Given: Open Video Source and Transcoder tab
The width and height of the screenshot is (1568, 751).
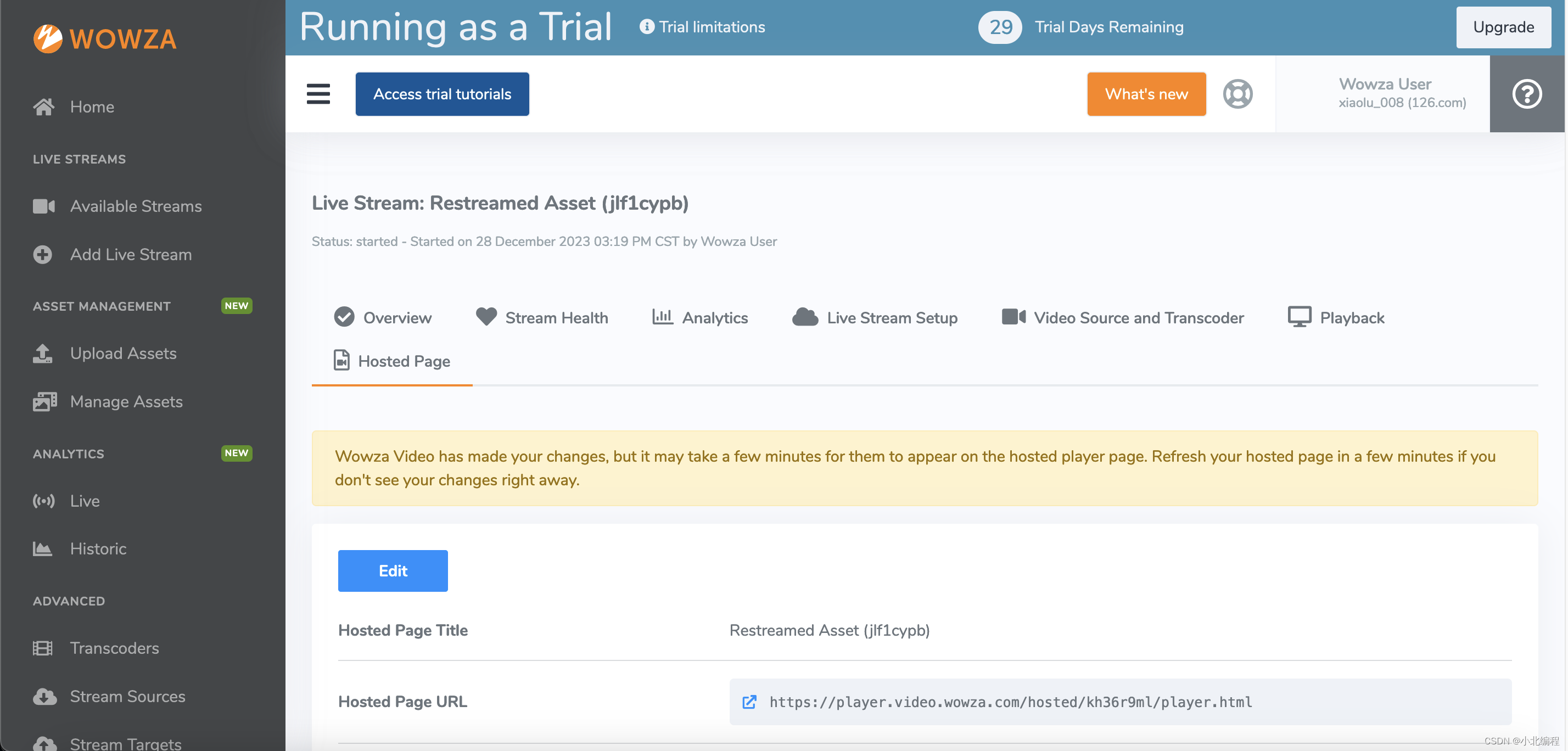Looking at the screenshot, I should click(x=1123, y=318).
